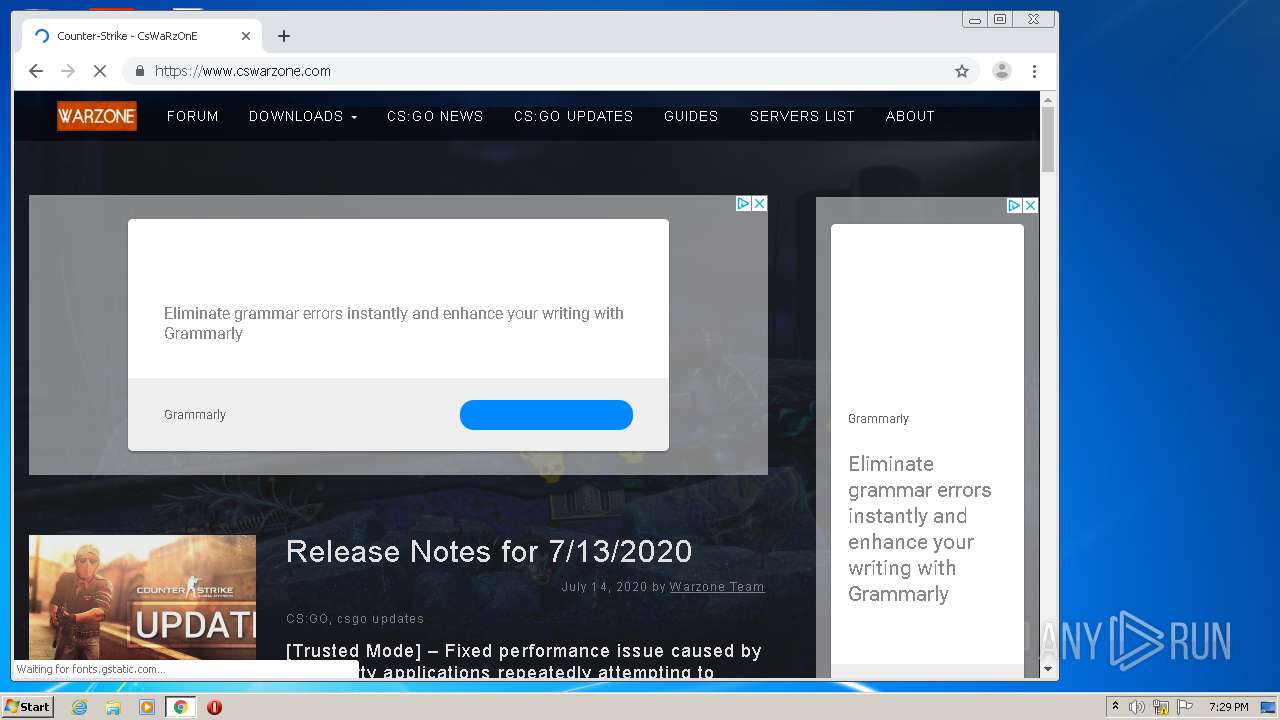This screenshot has width=1280, height=720.
Task: Click the blue Grammarly ad button
Action: coord(546,415)
